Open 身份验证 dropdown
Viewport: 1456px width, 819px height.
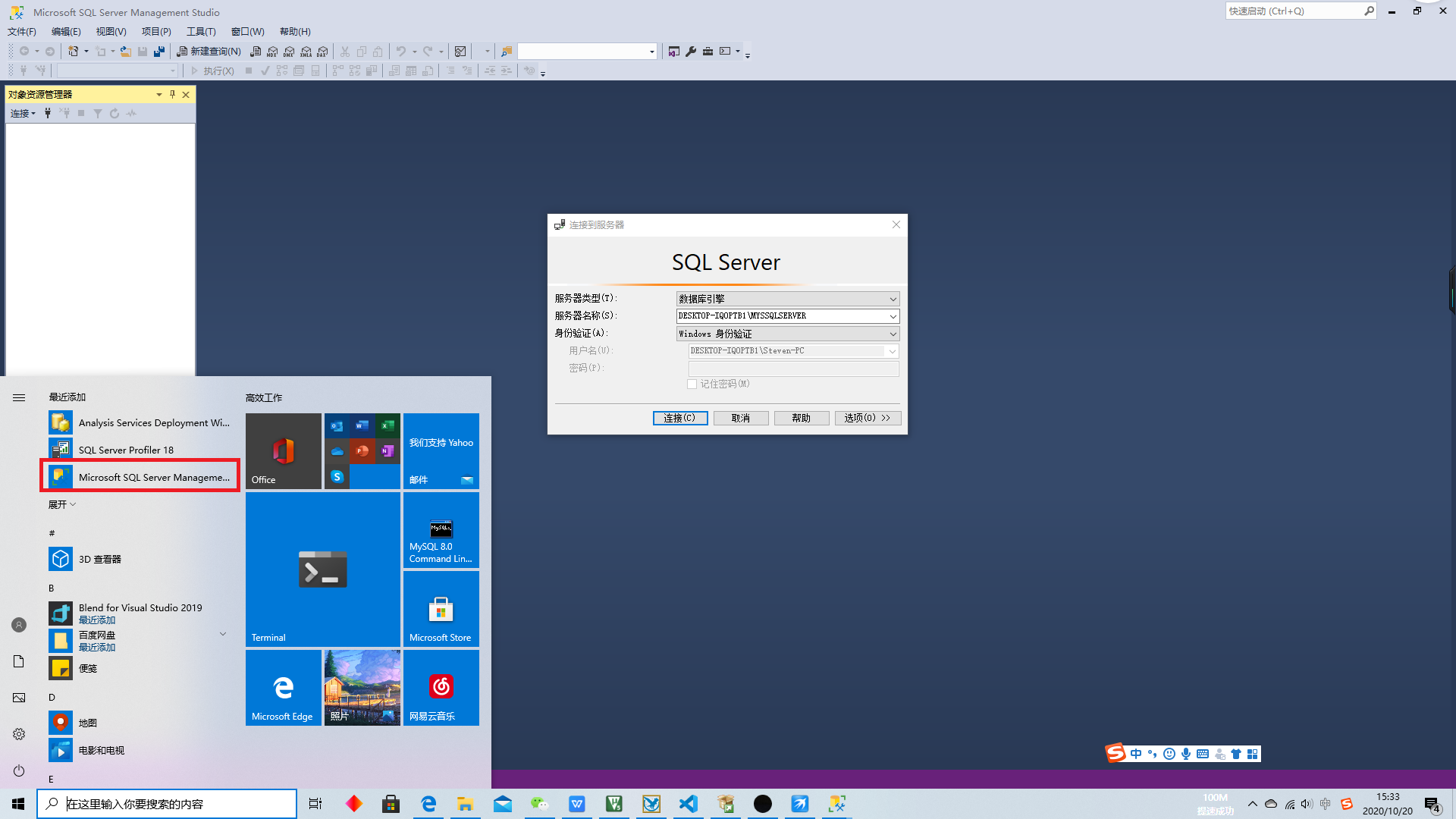pos(893,334)
